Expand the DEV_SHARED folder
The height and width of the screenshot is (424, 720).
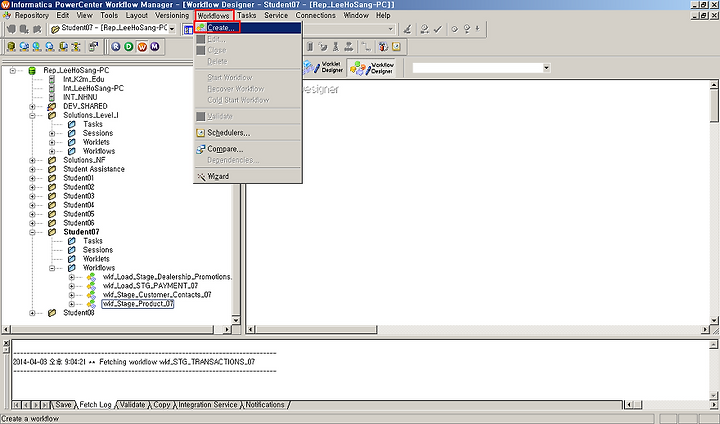[x=32, y=106]
